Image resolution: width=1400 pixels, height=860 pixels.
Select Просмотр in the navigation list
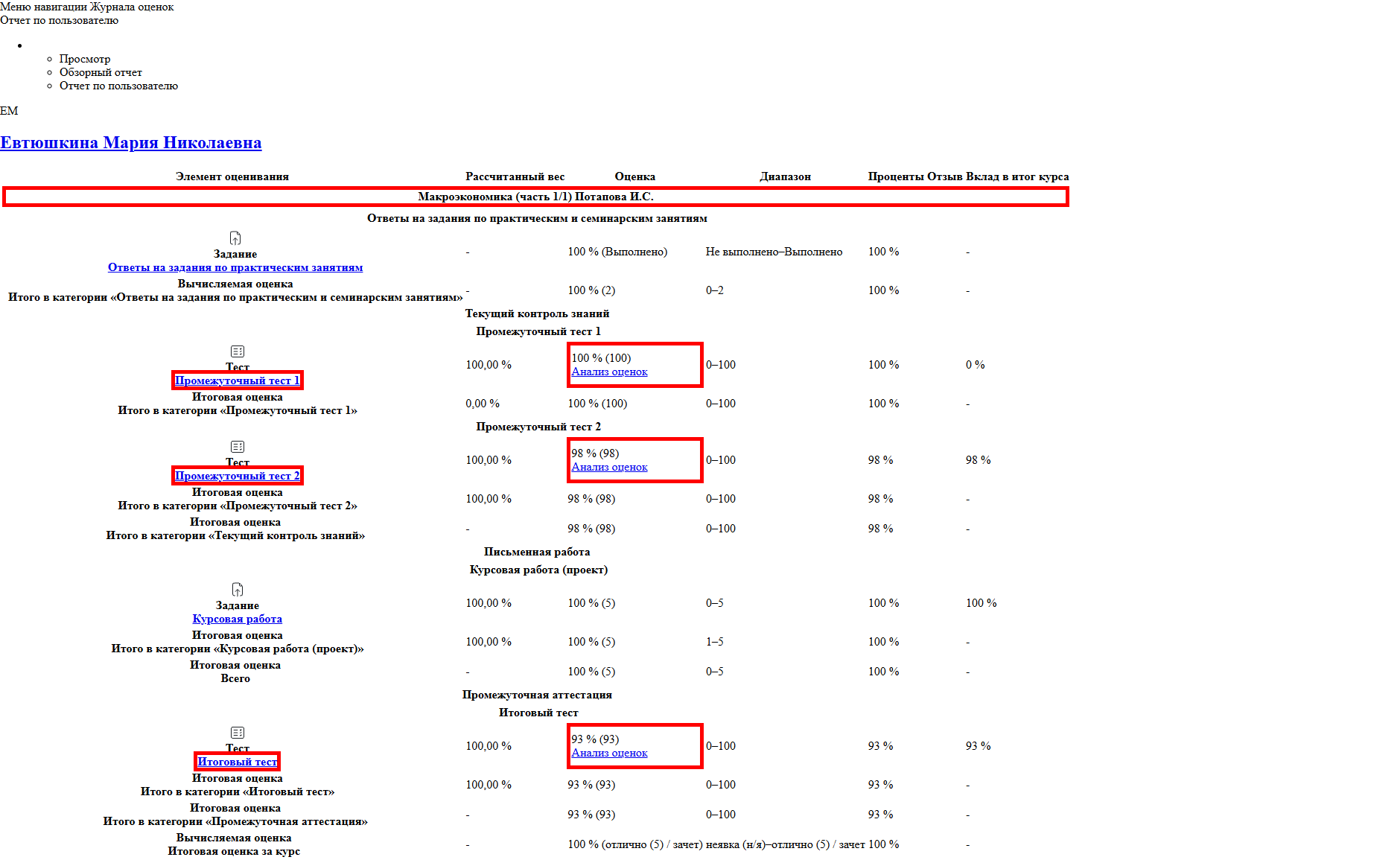point(85,59)
